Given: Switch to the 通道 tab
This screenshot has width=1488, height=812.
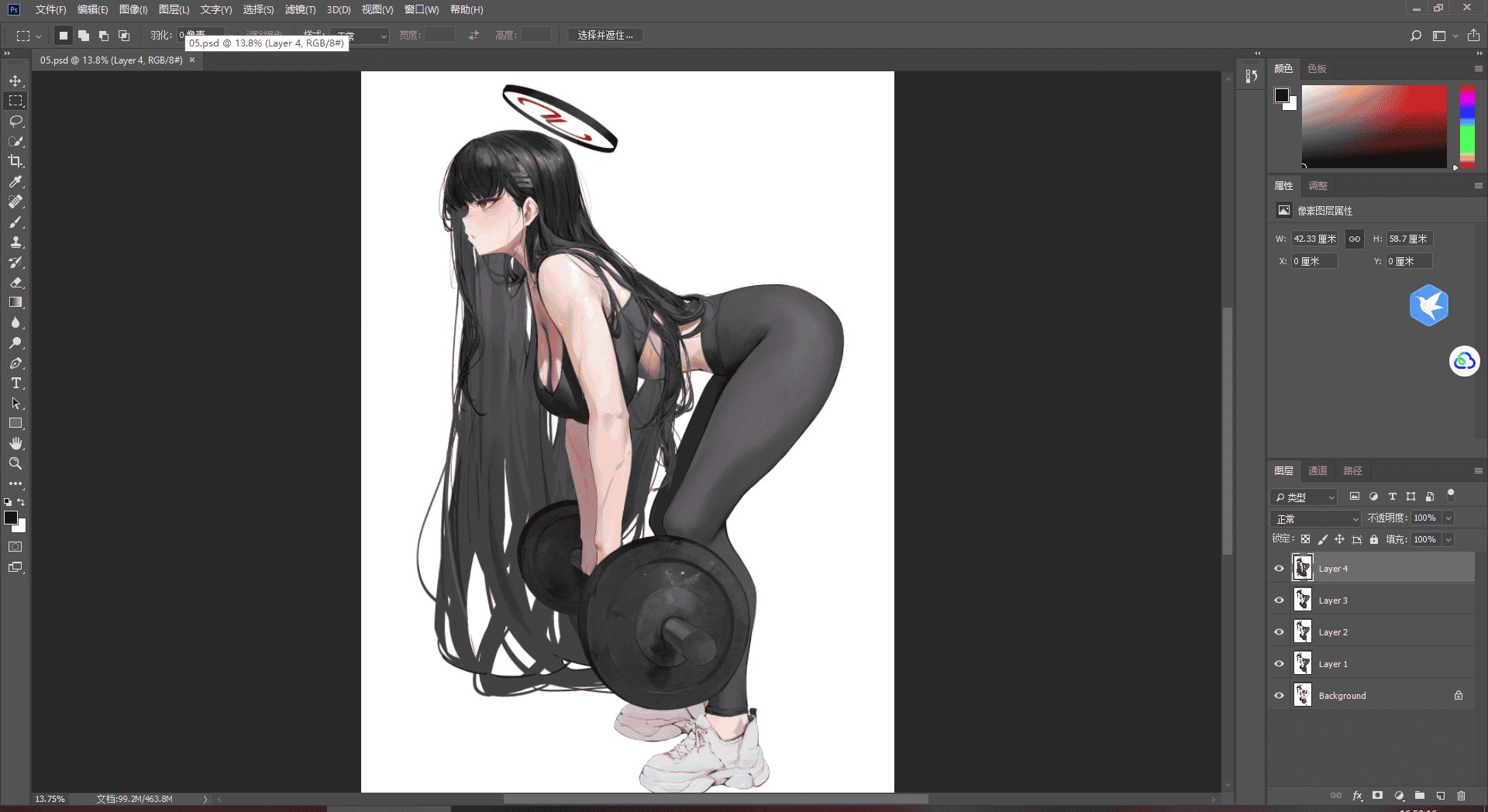Looking at the screenshot, I should tap(1317, 471).
